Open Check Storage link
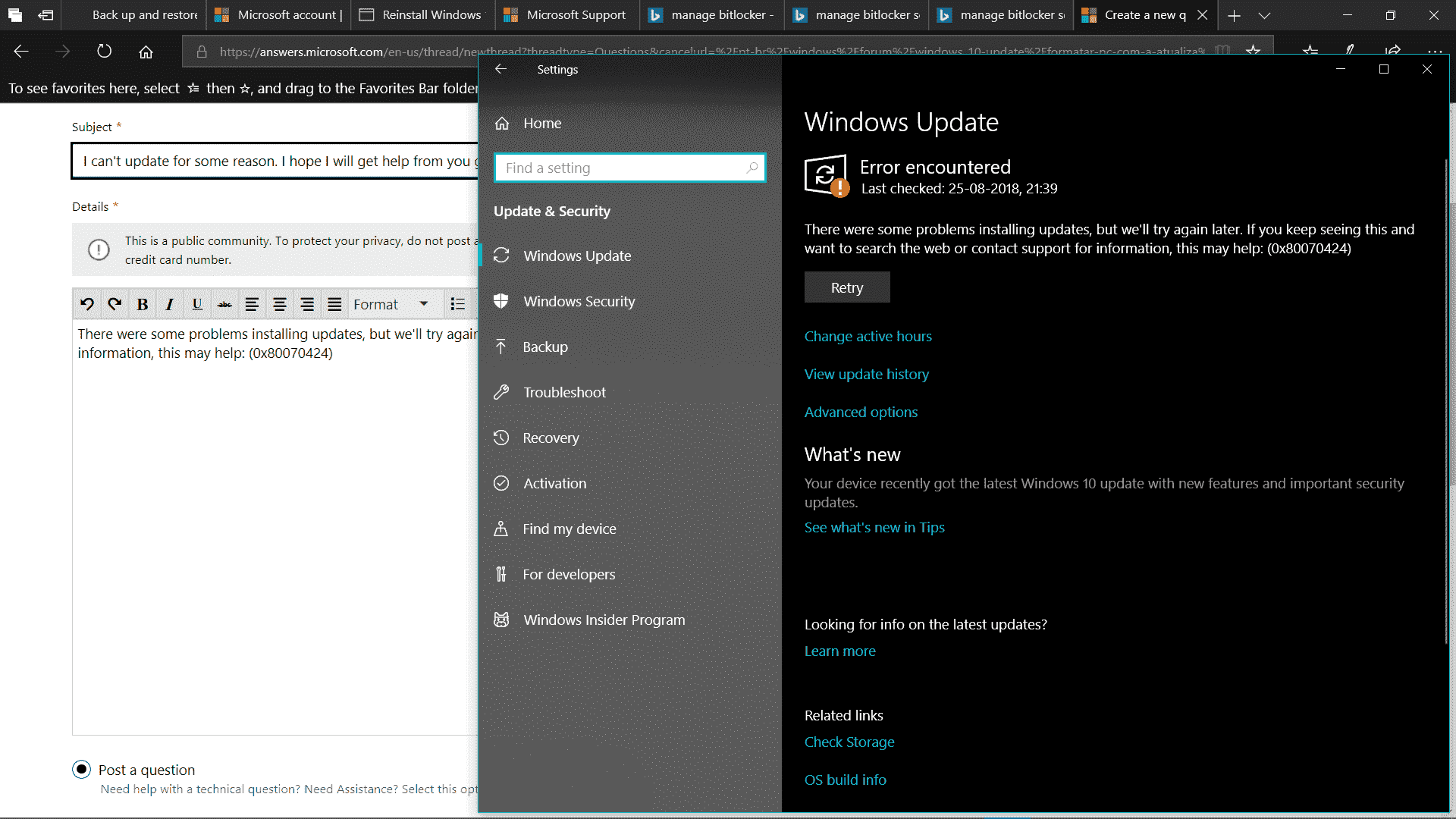This screenshot has width=1456, height=819. pos(849,742)
